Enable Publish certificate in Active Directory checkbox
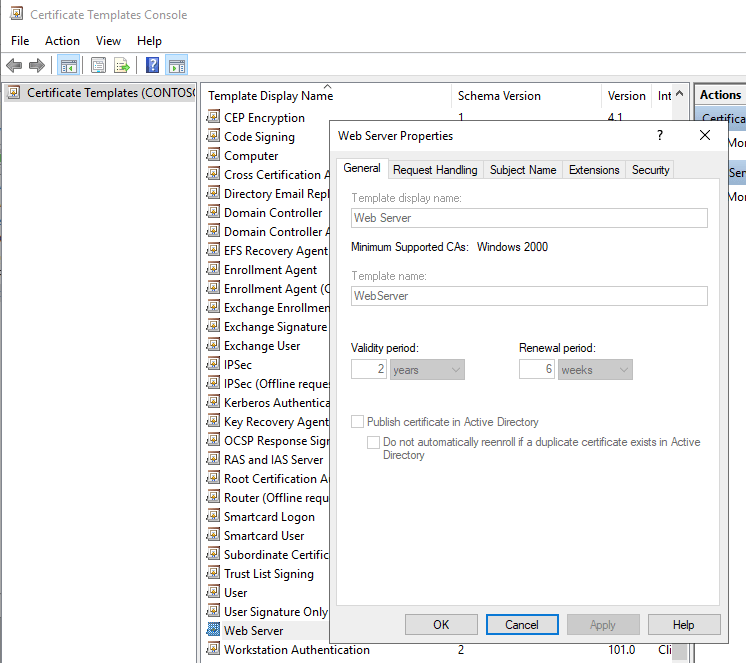Screen dimensions: 746x663 pos(358,422)
